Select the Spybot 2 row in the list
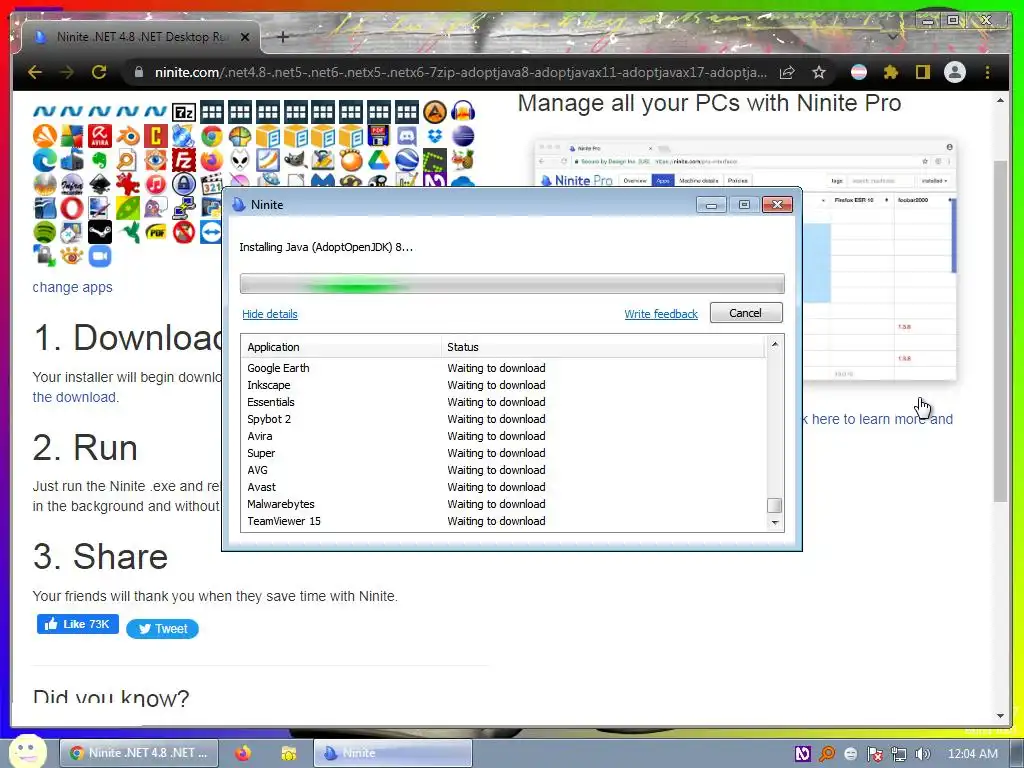The image size is (1024, 768). [x=503, y=419]
